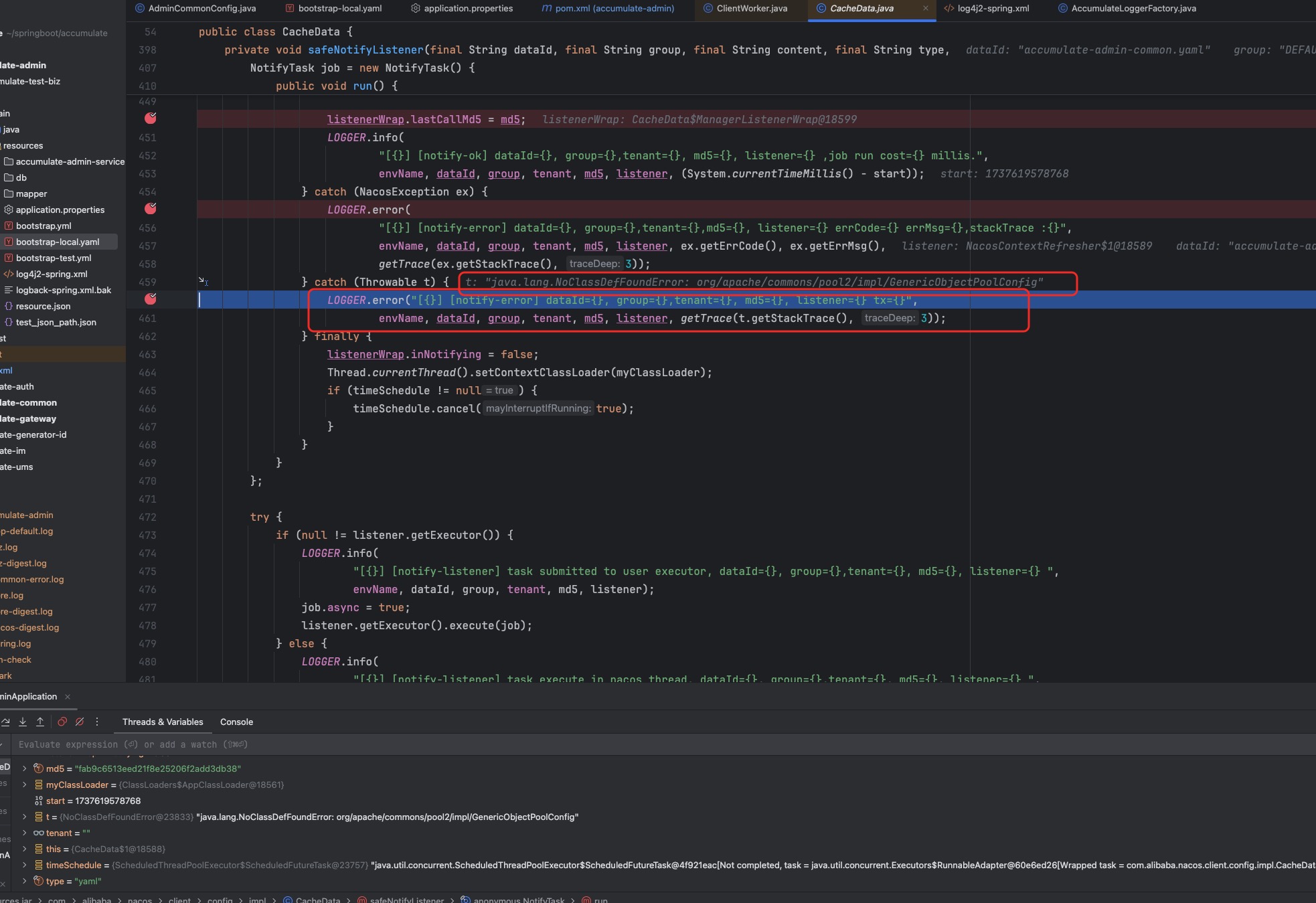
Task: Click the CacheData.java tab class icon
Action: pyautogui.click(x=821, y=9)
